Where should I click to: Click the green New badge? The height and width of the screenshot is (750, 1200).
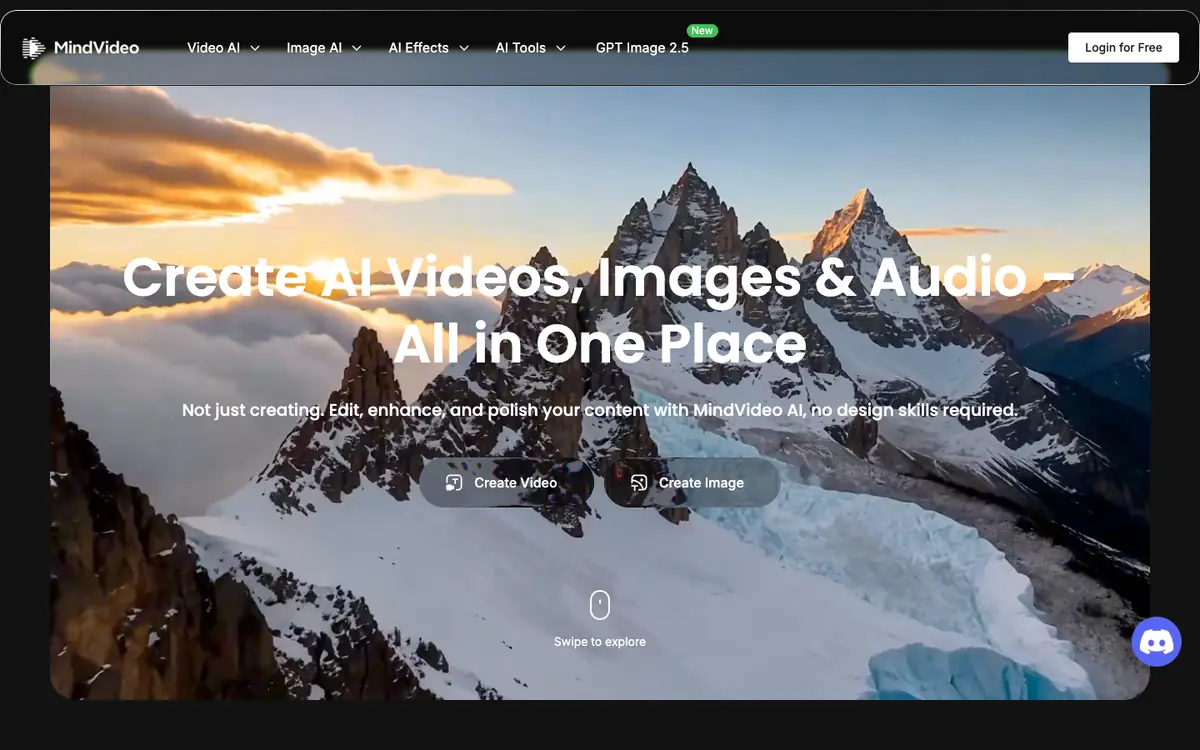[702, 31]
